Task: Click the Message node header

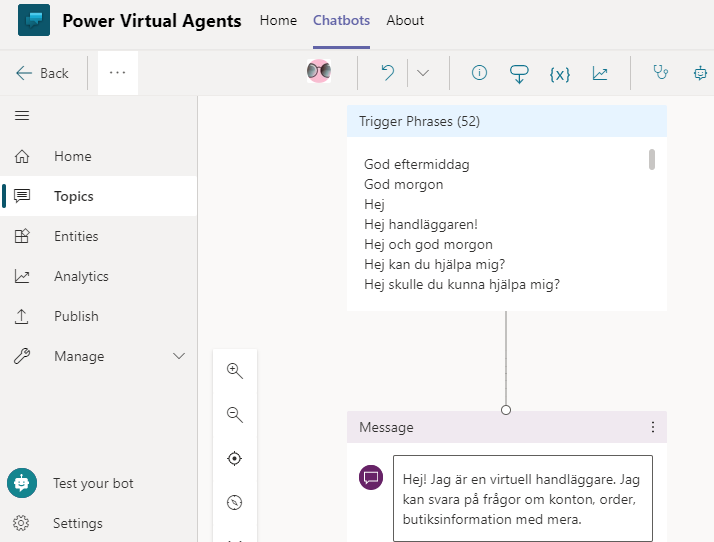Action: [x=507, y=427]
